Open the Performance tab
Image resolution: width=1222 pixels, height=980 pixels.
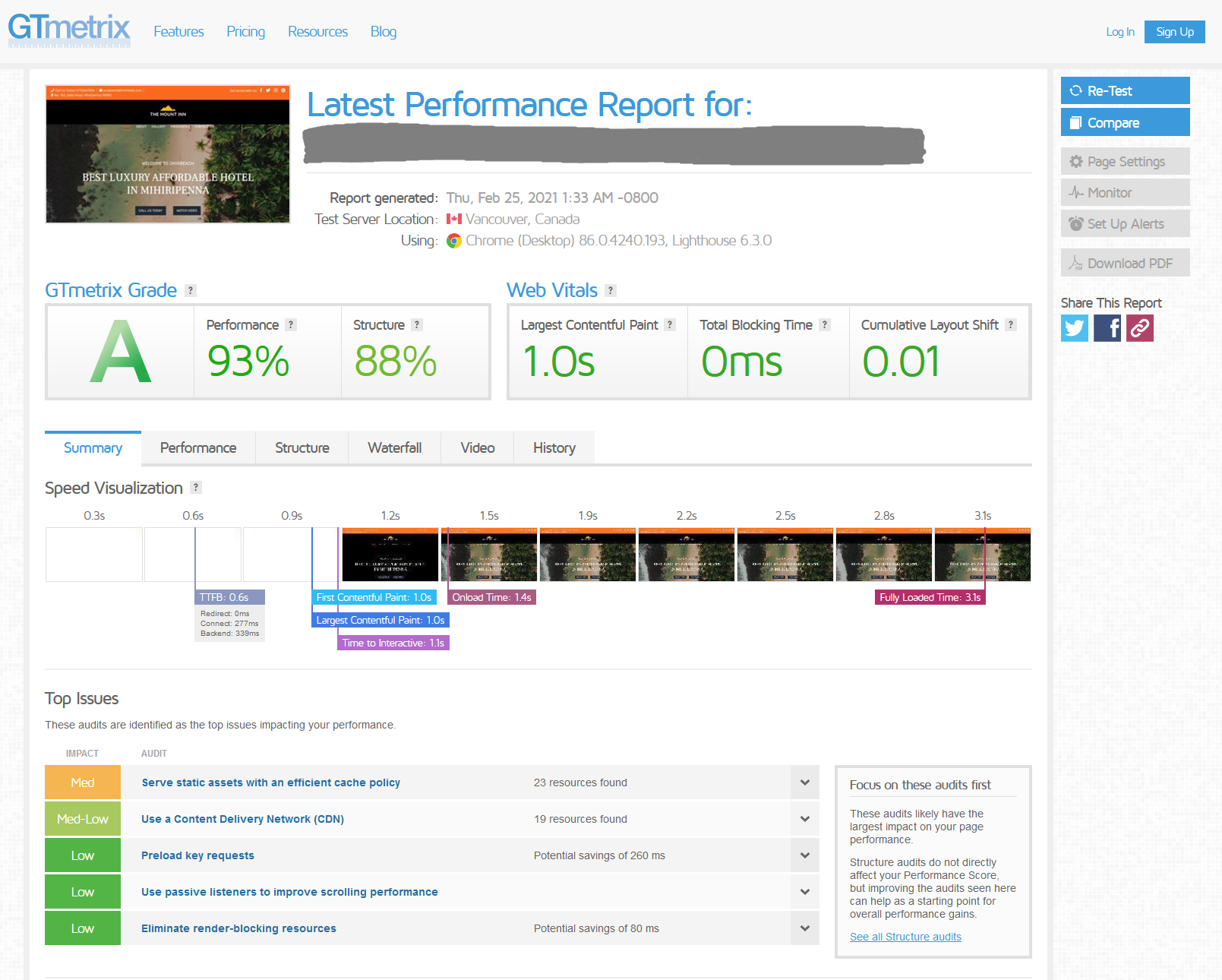197,447
